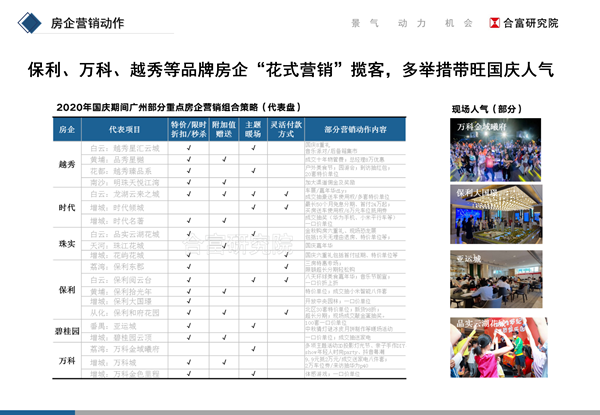Click the 景气 label in the header
Screen dimensions: 600x415
click(x=365, y=23)
